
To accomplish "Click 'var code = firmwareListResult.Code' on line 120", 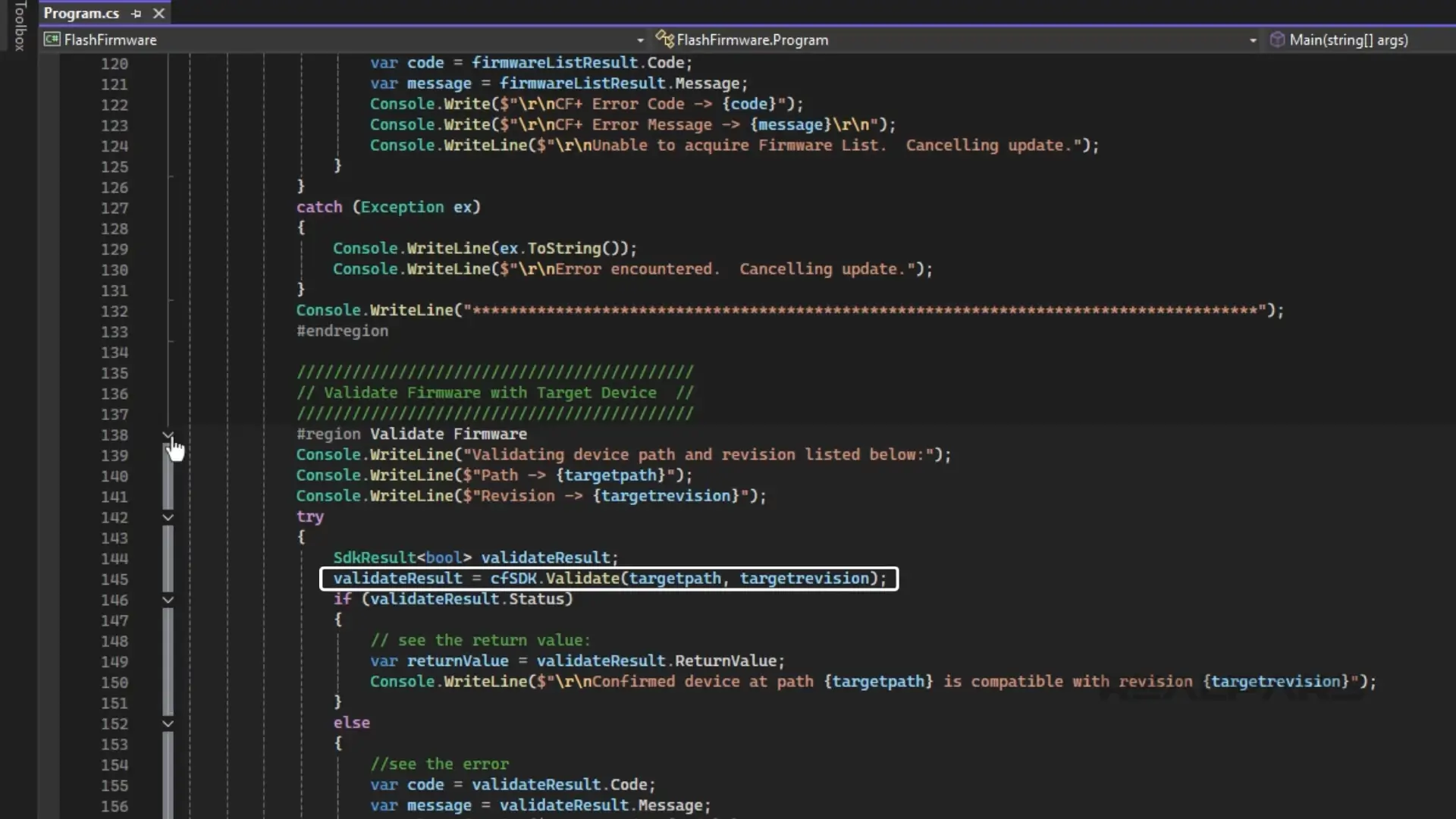I will coord(531,63).
